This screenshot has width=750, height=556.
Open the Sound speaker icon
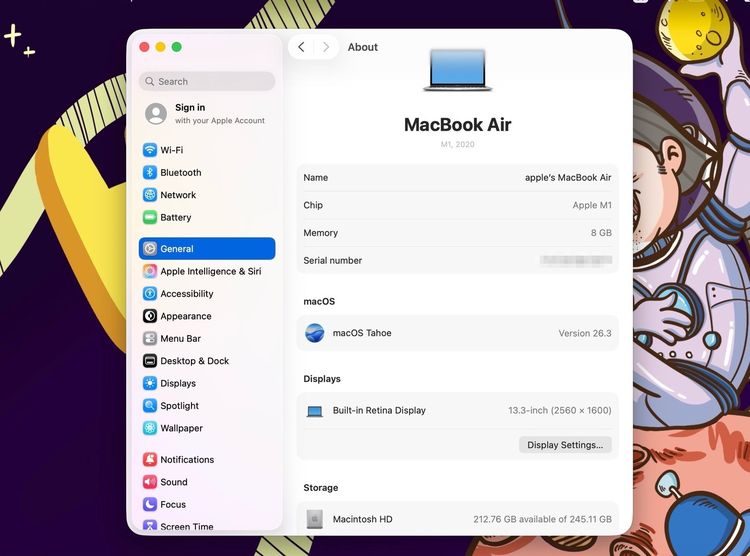pos(150,482)
